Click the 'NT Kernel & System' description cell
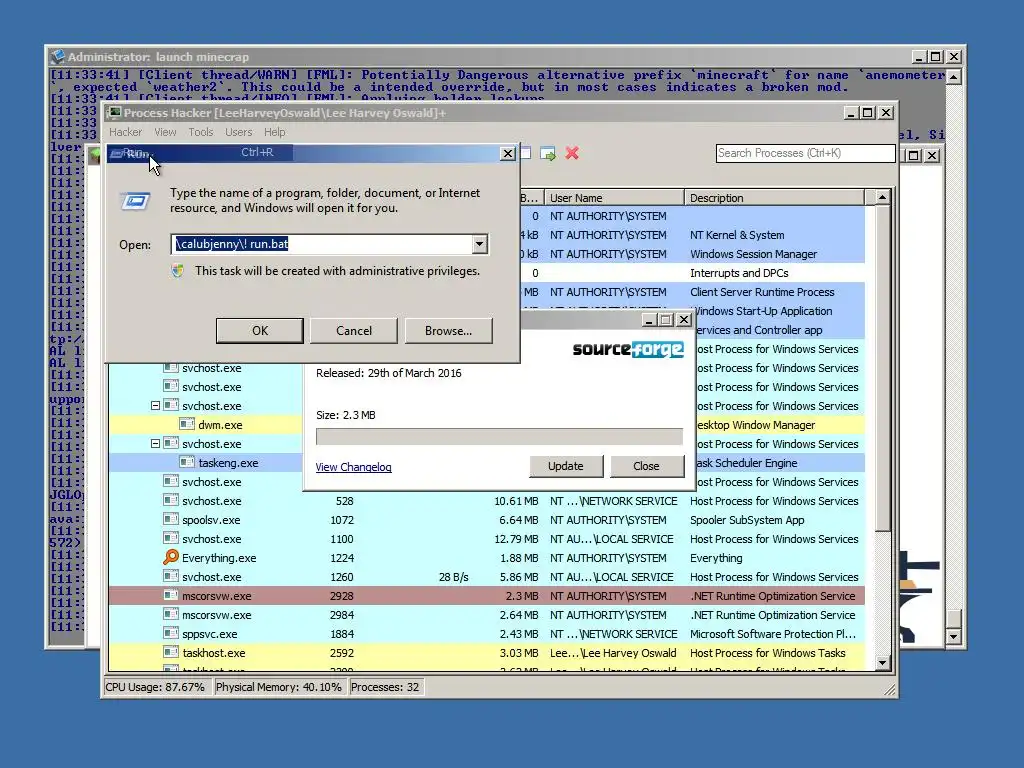 737,235
